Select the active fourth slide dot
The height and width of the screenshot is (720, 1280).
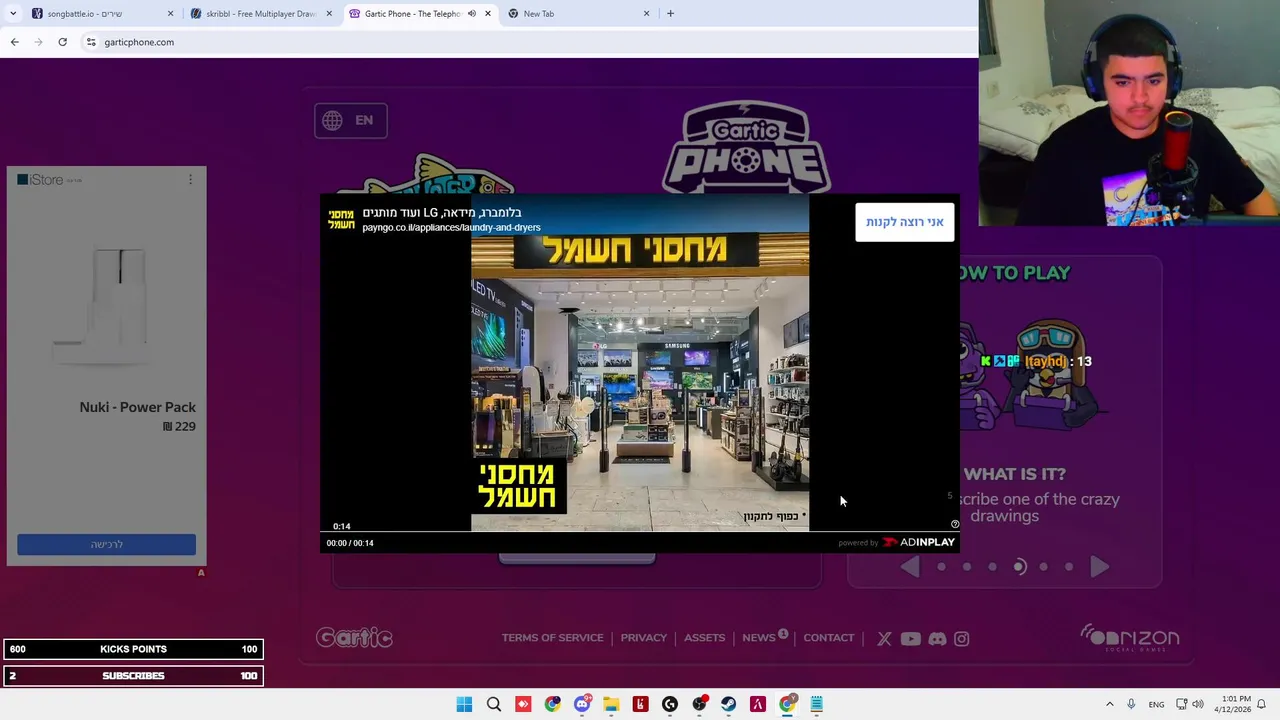(x=1019, y=567)
